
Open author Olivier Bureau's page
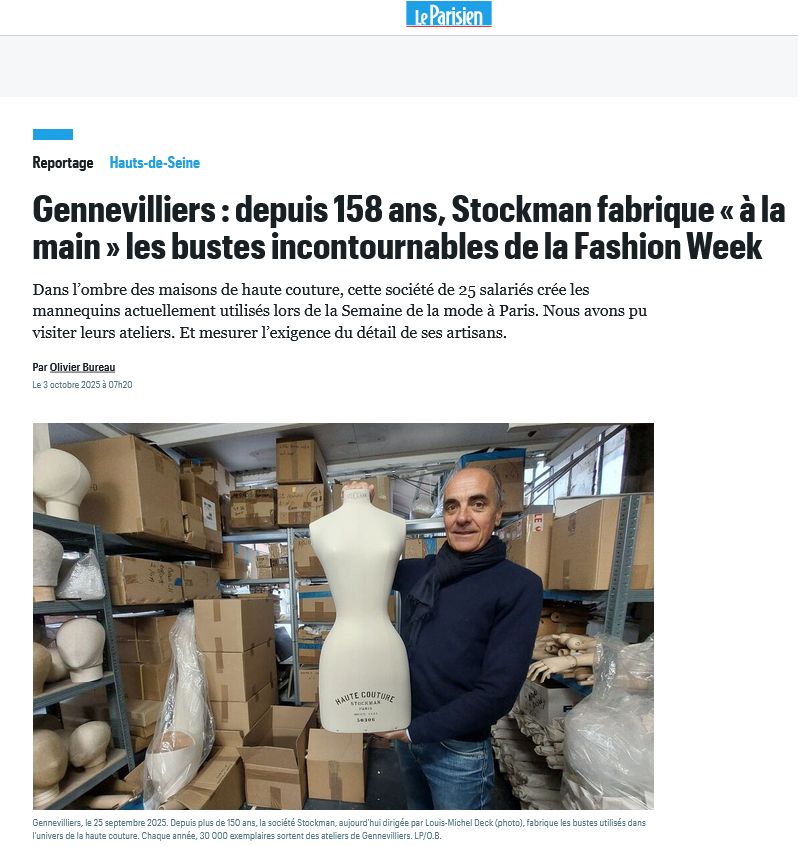[x=83, y=367]
